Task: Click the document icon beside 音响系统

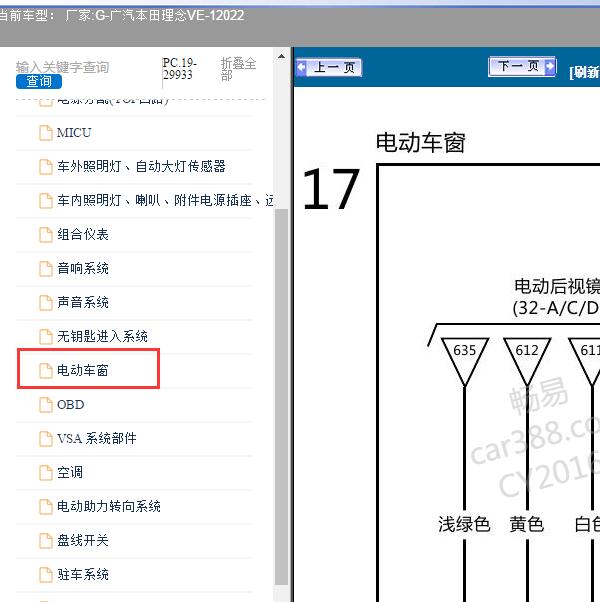Action: point(46,269)
